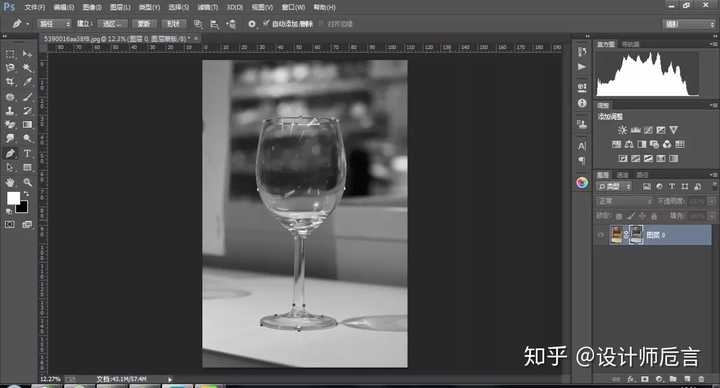Open the Character panel A icon
Image resolution: width=720 pixels, height=388 pixels.
582,146
